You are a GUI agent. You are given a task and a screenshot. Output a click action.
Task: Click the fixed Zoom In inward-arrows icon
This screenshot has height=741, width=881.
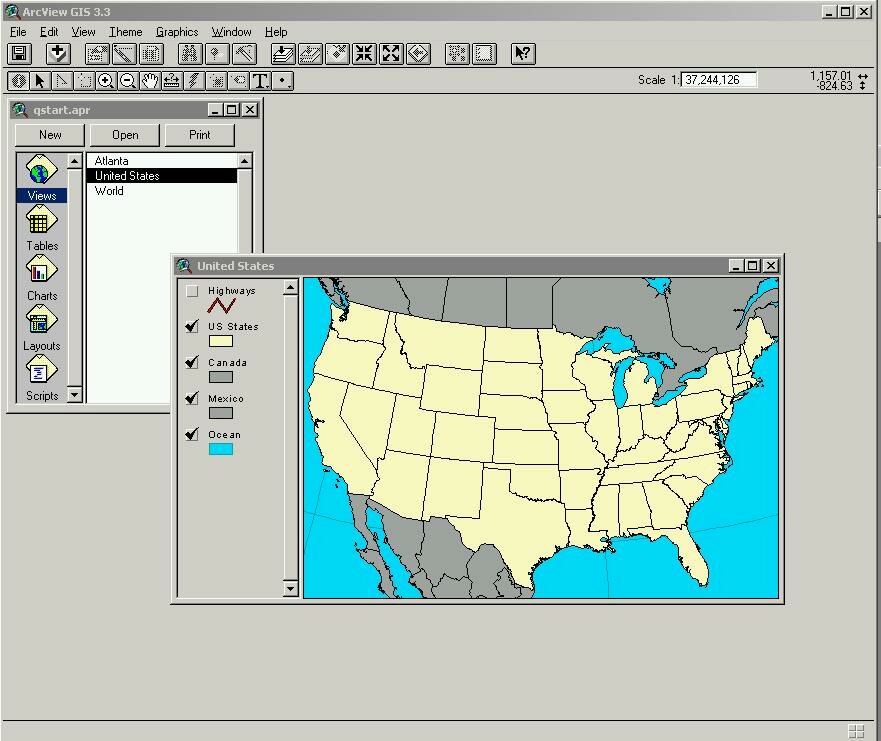[364, 54]
